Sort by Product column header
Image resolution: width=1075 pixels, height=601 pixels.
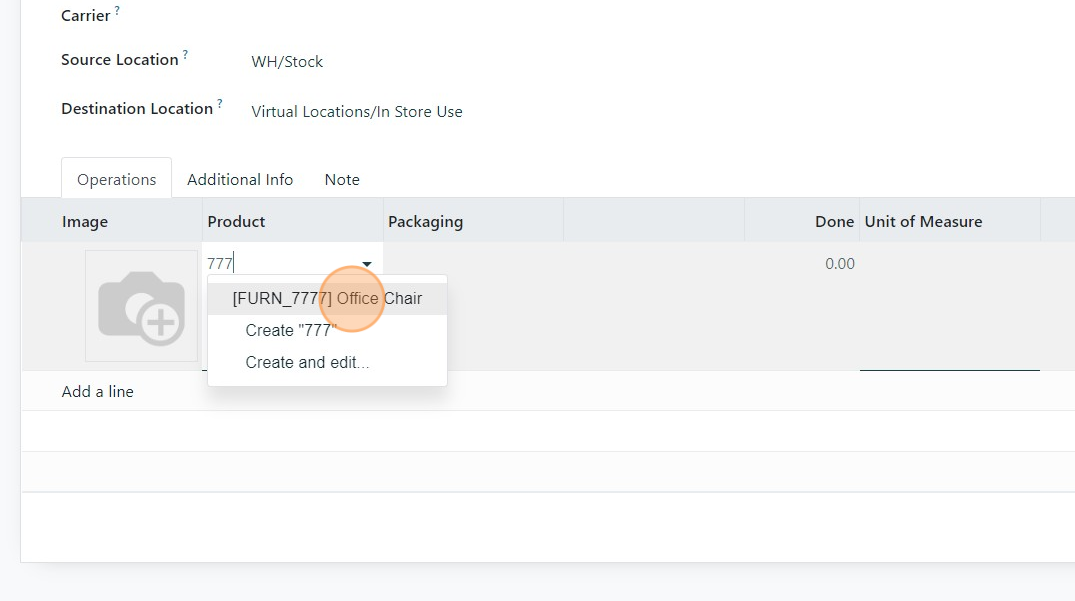(x=293, y=221)
